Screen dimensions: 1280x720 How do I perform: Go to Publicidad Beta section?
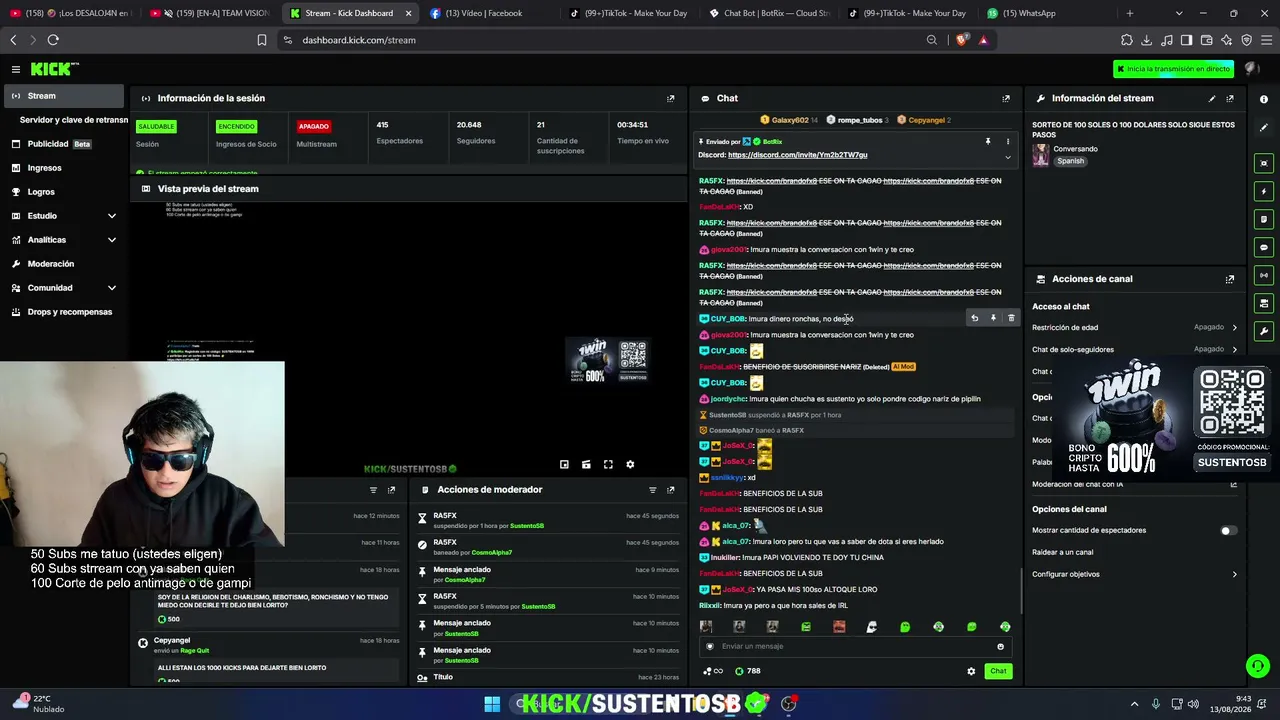[x=65, y=144]
